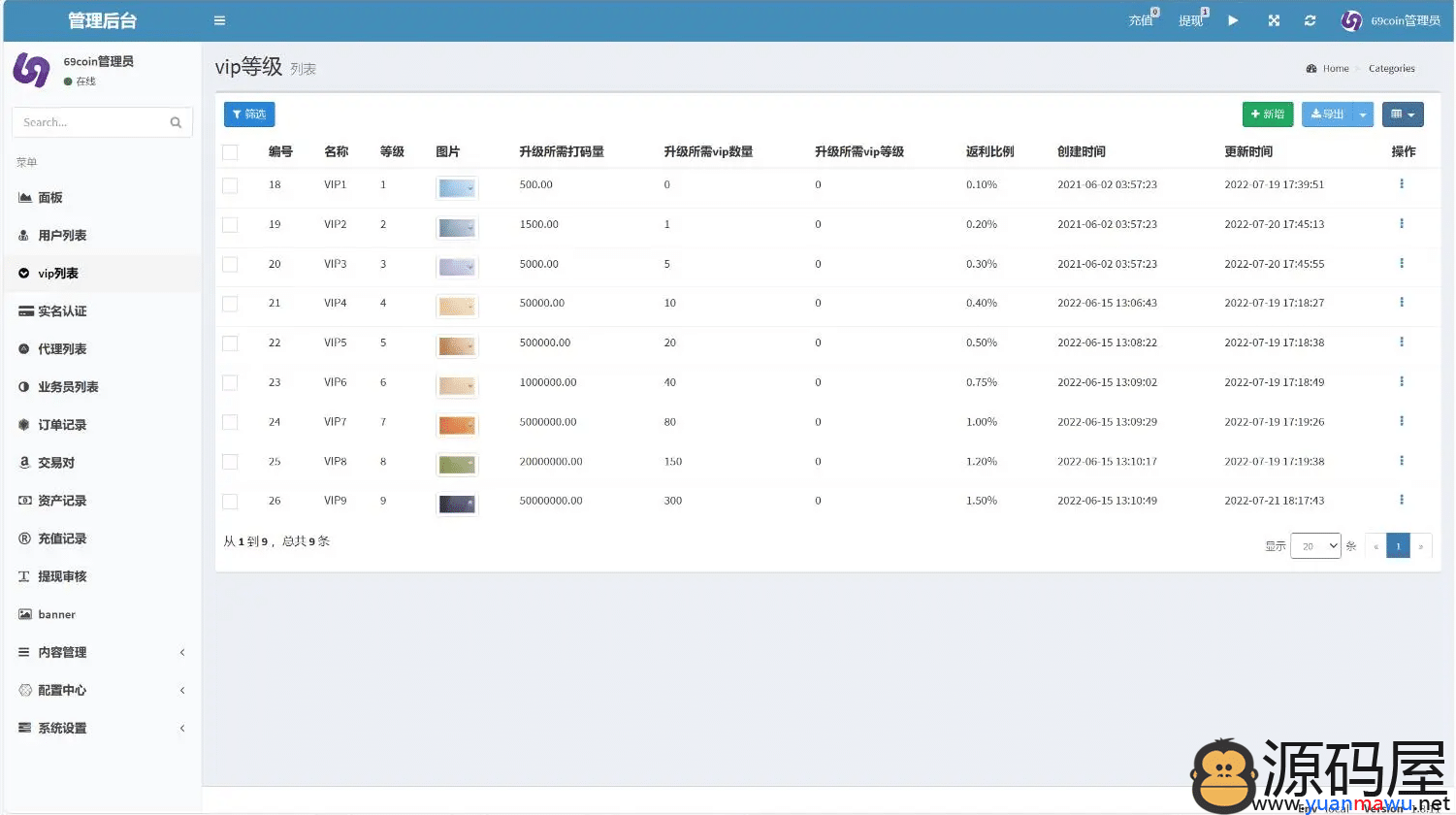The width and height of the screenshot is (1456, 815).
Task: Open 订单记录 in sidebar menu
Action: (x=101, y=424)
